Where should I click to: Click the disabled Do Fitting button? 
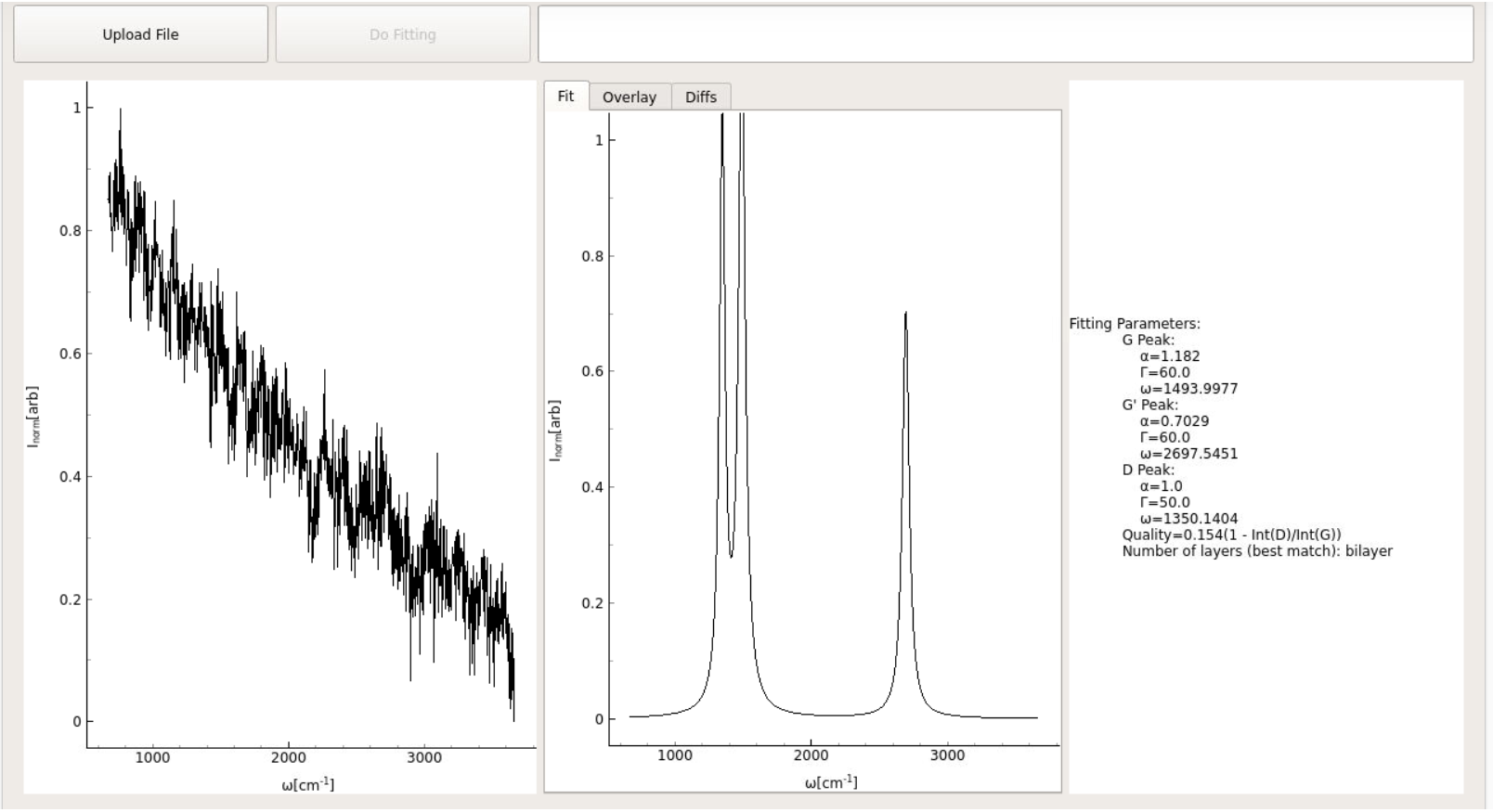(x=402, y=34)
